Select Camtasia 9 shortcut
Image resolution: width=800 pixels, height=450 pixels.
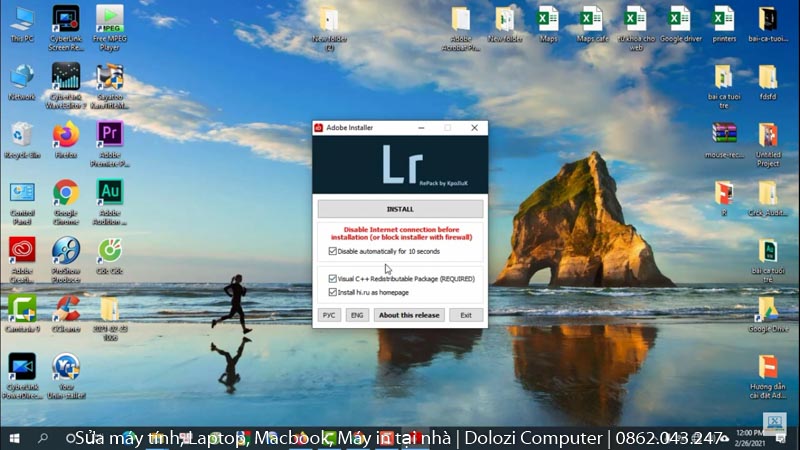pos(22,315)
